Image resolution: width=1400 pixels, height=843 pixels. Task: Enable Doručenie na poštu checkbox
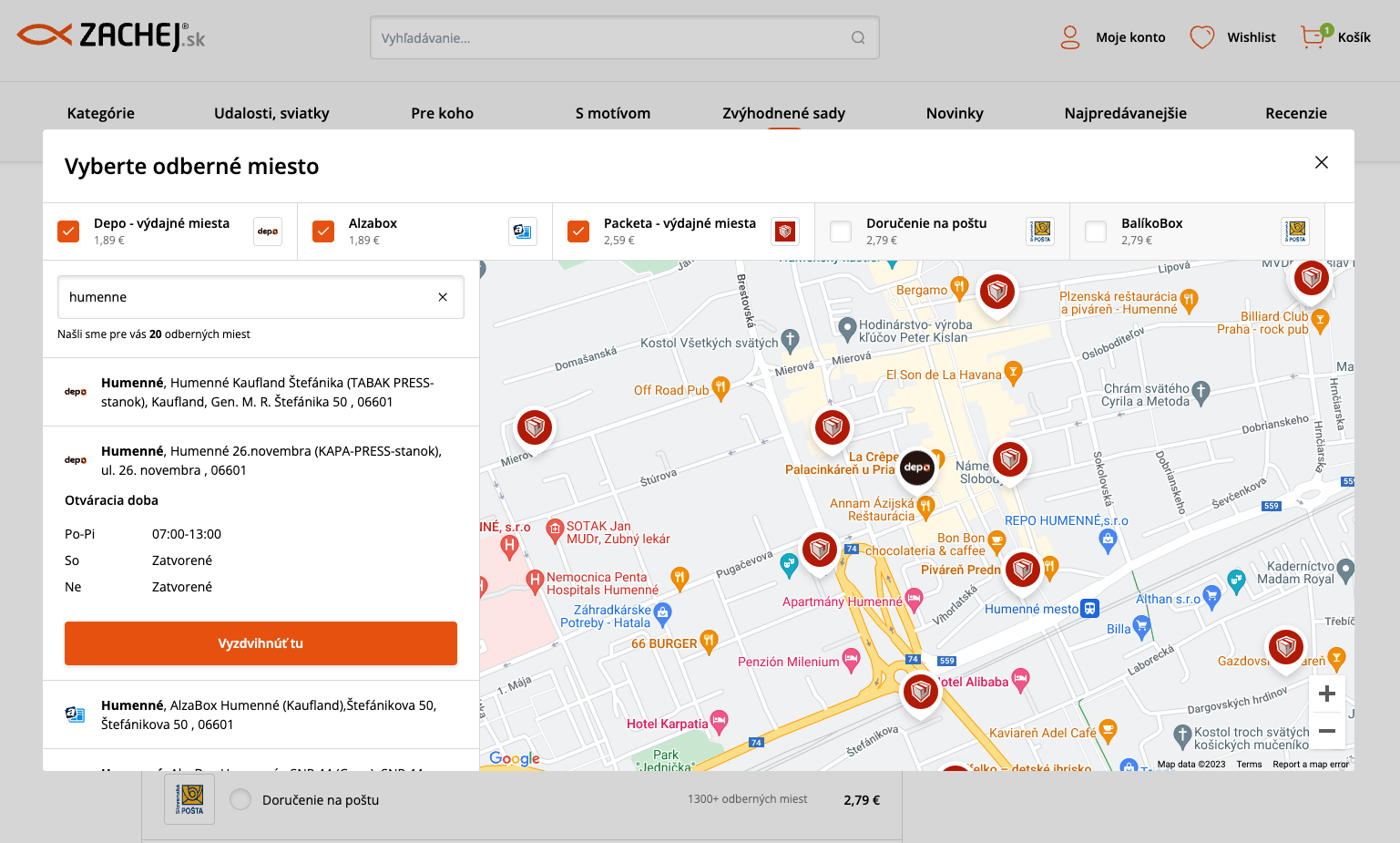point(841,231)
